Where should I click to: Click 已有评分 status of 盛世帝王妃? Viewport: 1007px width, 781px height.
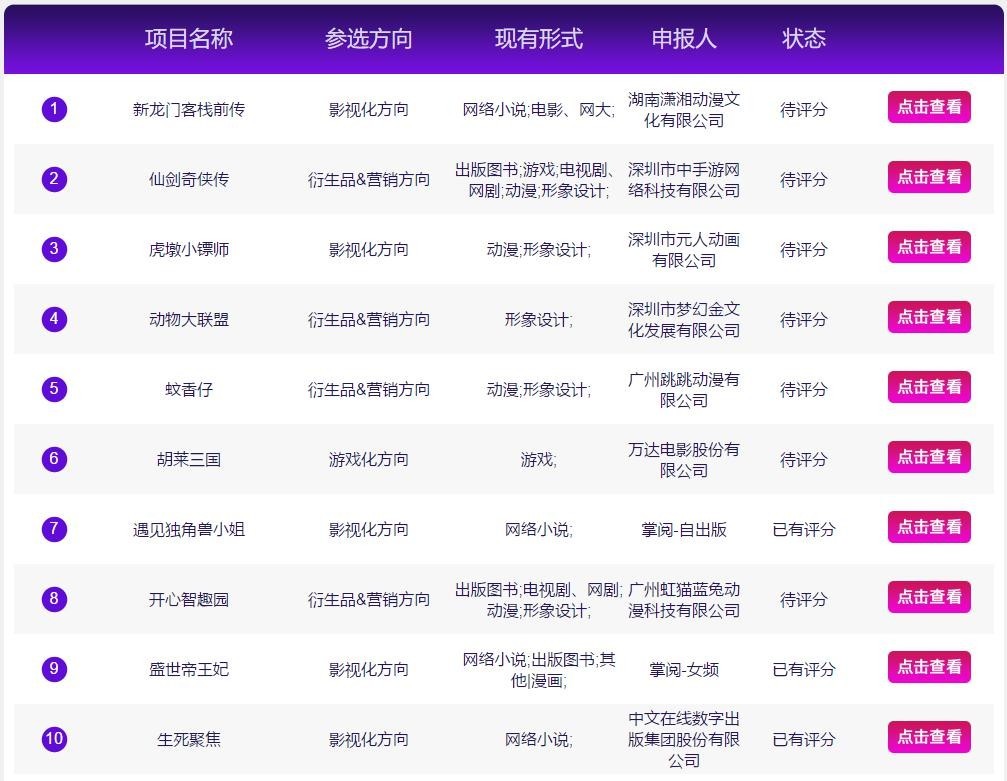[x=804, y=669]
